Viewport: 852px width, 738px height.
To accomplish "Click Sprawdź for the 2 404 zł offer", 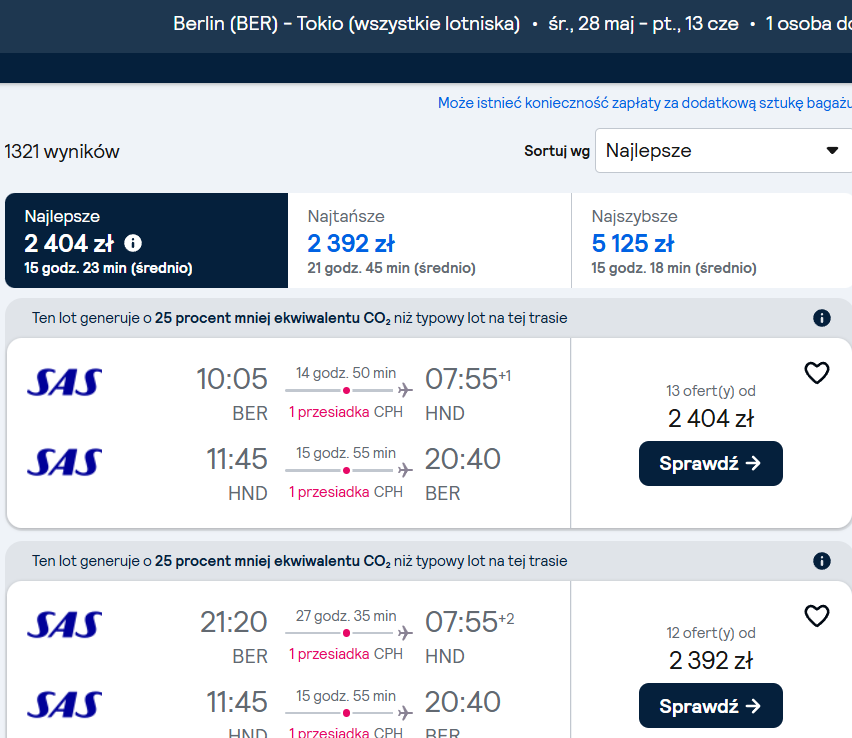I will (x=711, y=464).
